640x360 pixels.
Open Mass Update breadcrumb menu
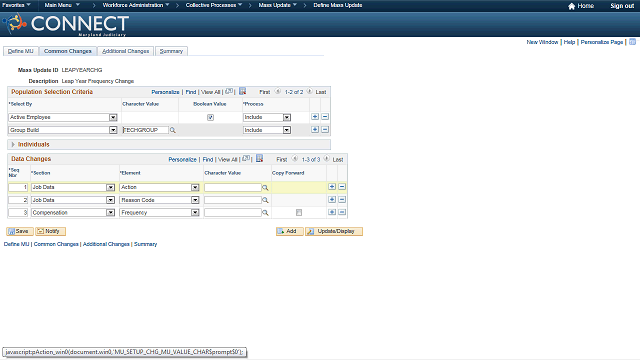point(278,5)
